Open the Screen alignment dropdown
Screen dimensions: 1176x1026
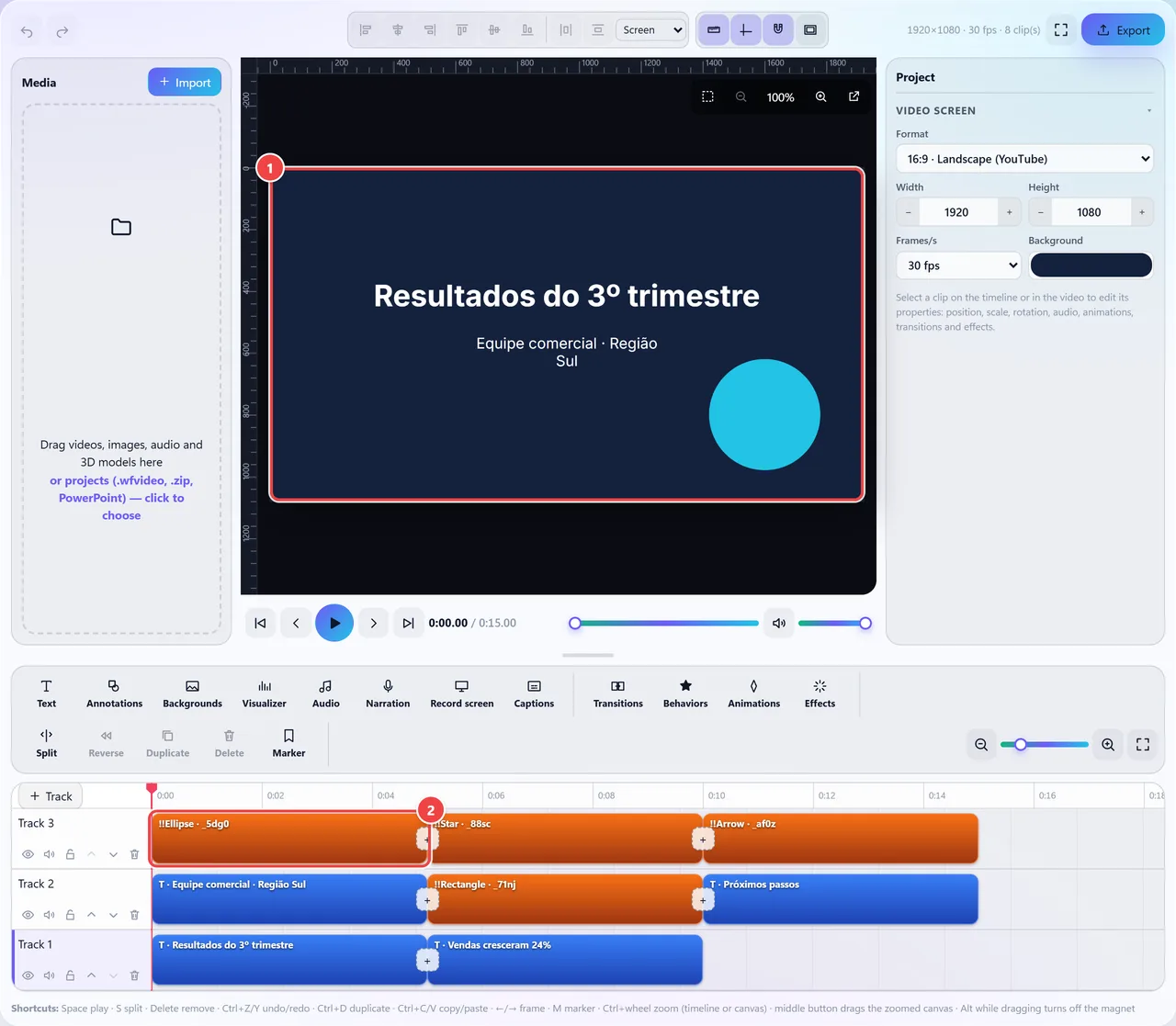pyautogui.click(x=651, y=30)
